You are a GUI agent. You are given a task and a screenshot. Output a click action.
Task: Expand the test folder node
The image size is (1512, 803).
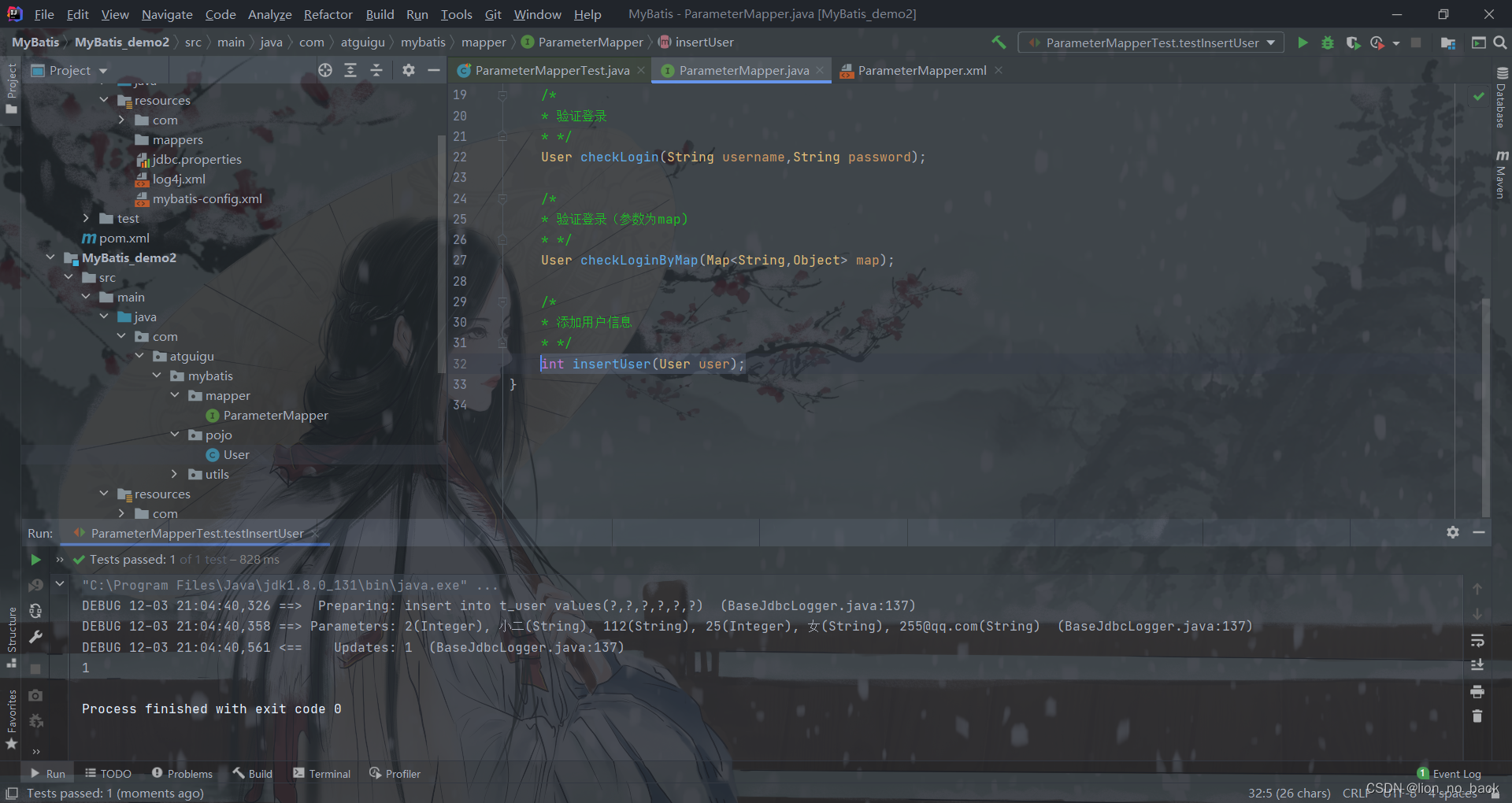[86, 218]
